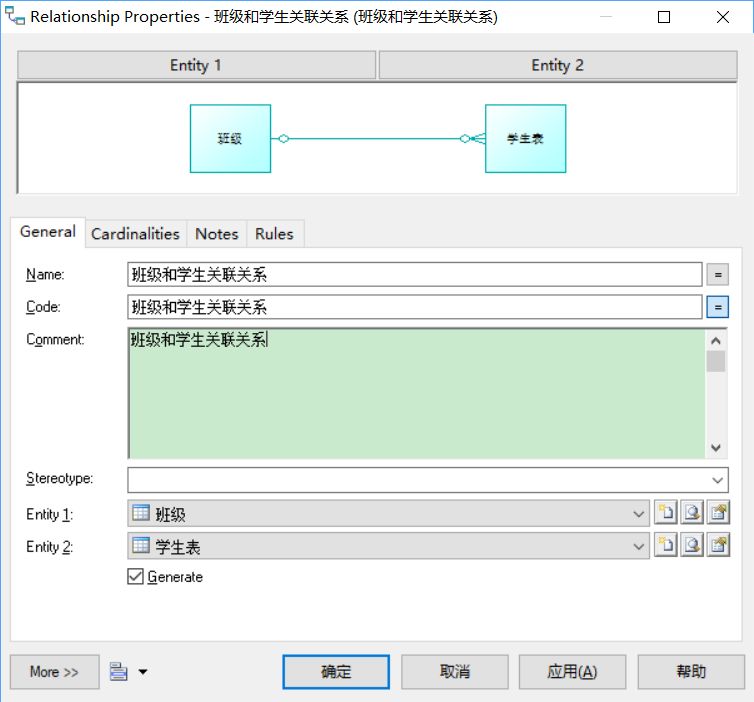Close the Relationship Properties dialog

click(x=722, y=17)
